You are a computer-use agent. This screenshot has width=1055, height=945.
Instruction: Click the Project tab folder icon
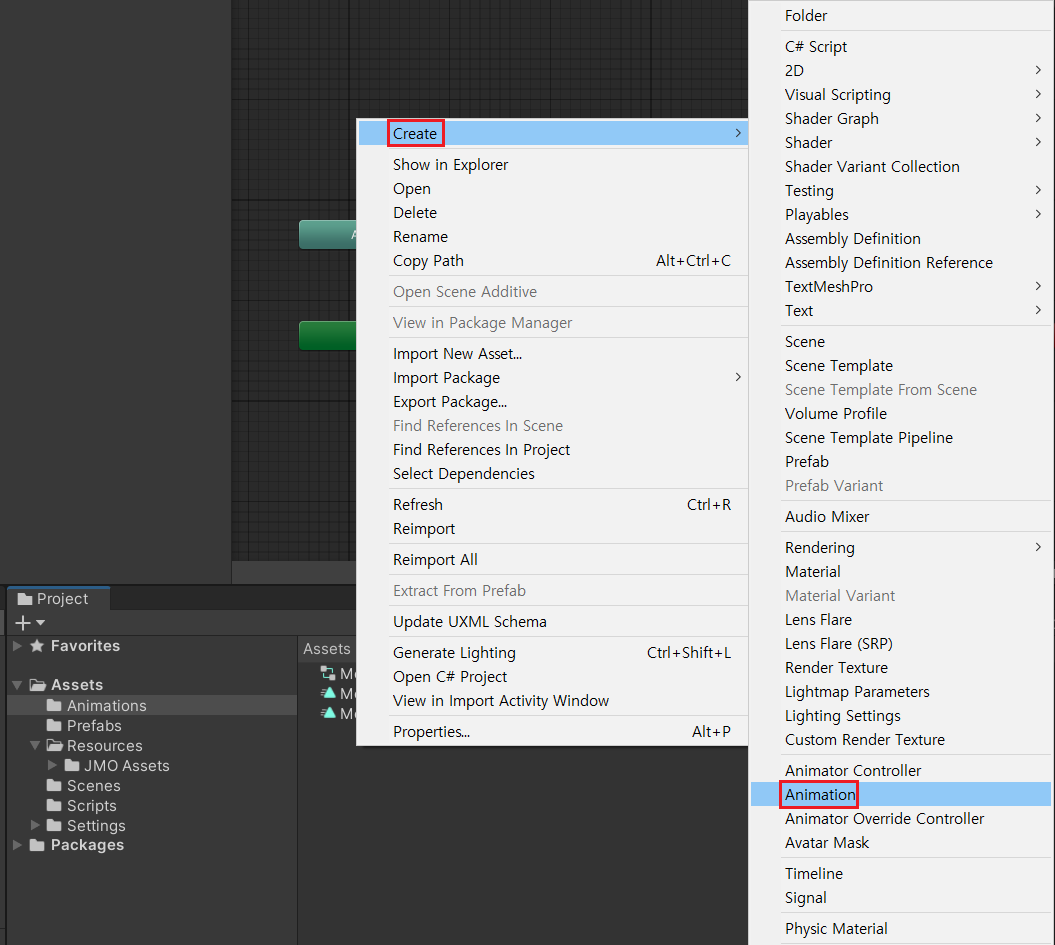point(25,599)
